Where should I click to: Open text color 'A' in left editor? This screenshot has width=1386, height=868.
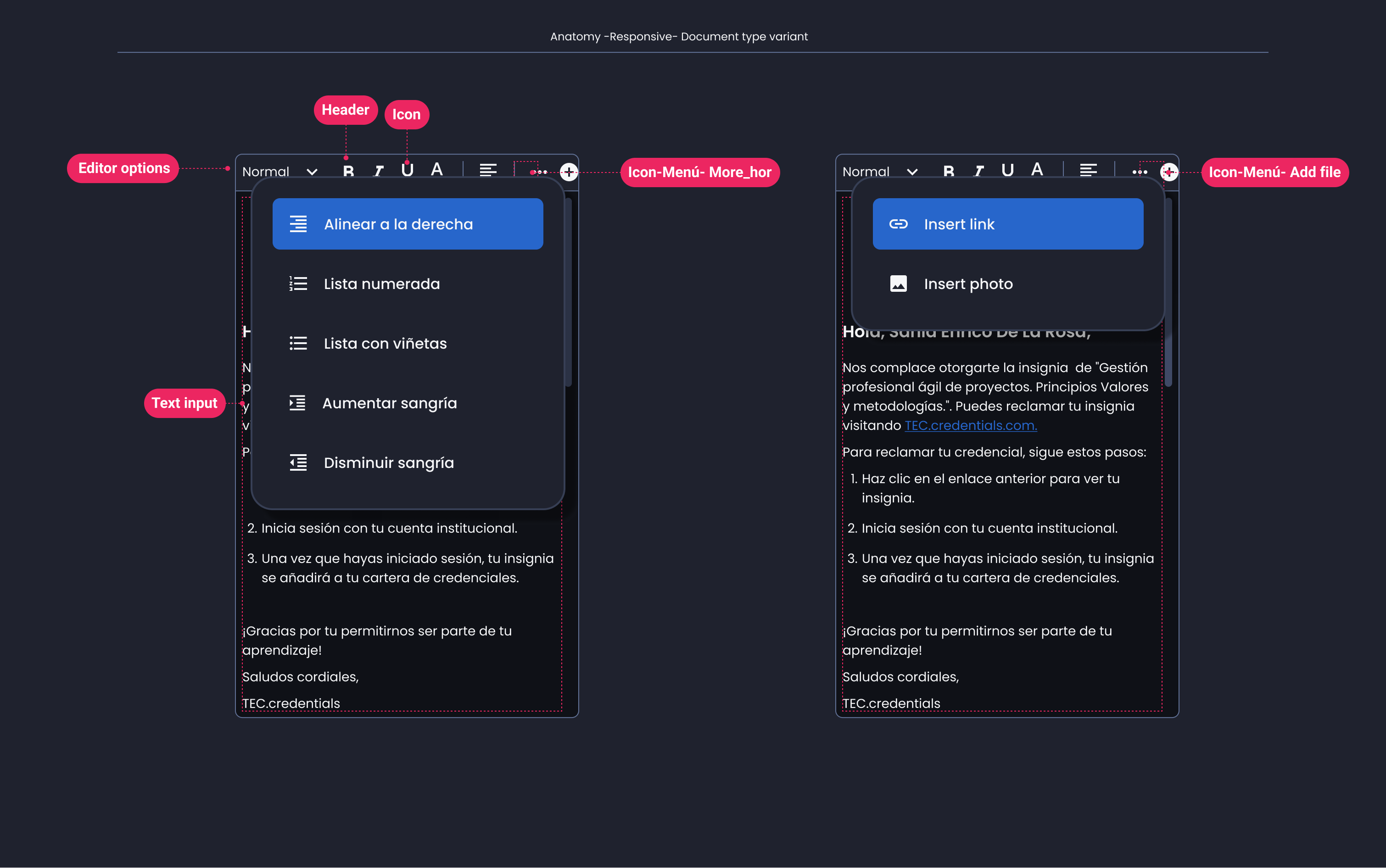437,169
